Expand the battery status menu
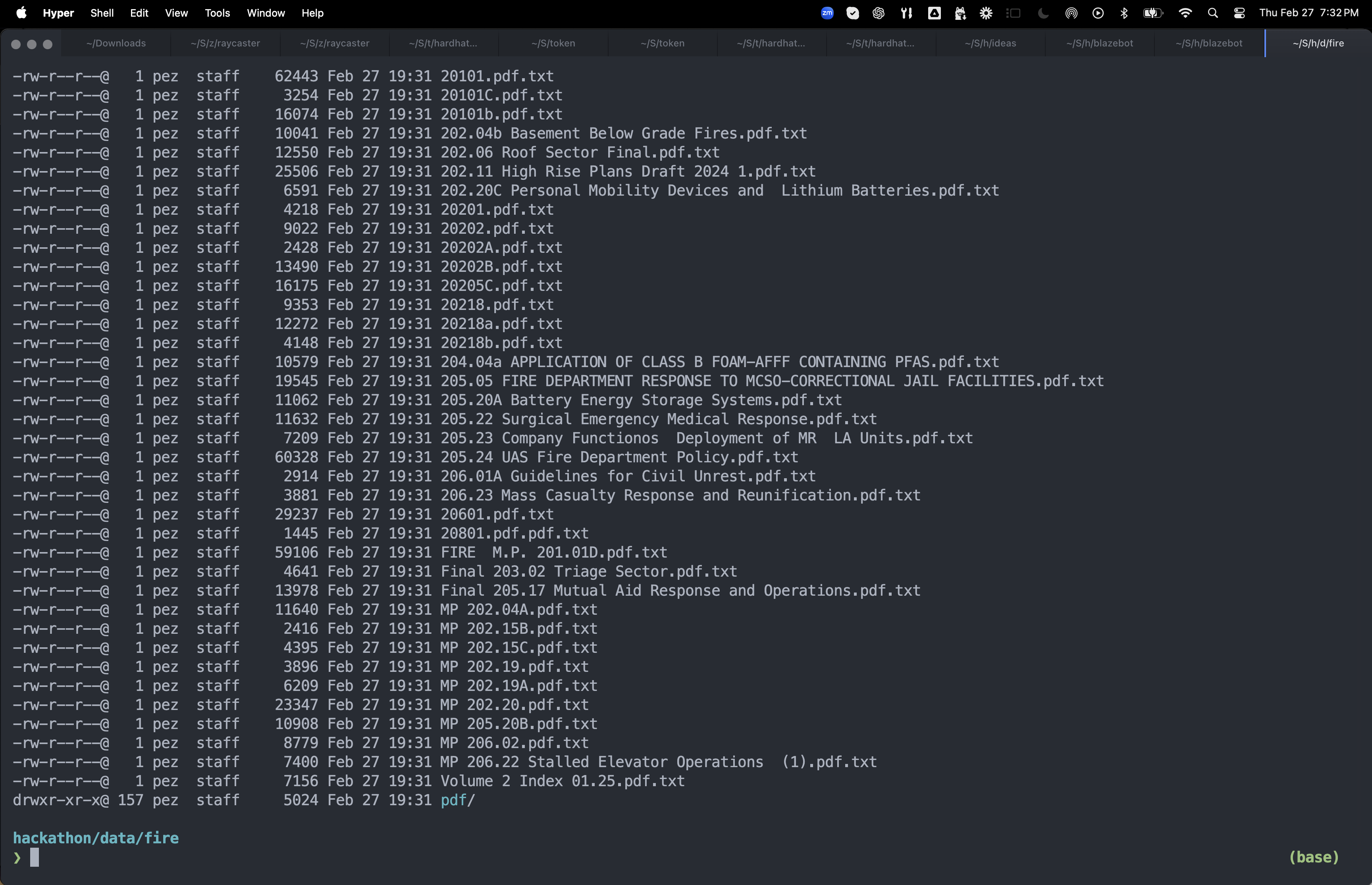 pos(1152,13)
